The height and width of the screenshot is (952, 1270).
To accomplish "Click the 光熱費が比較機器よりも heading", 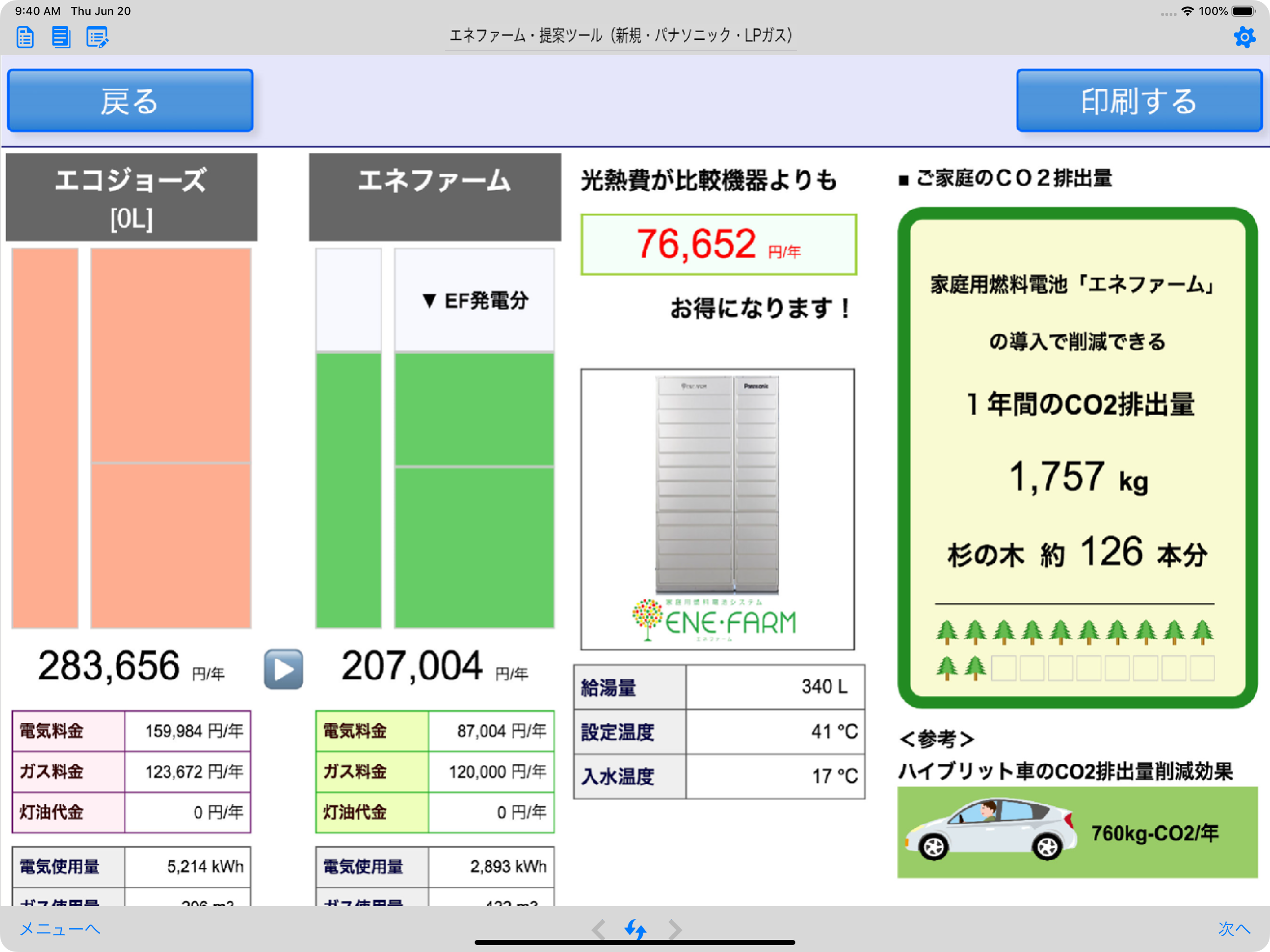I will pyautogui.click(x=709, y=180).
